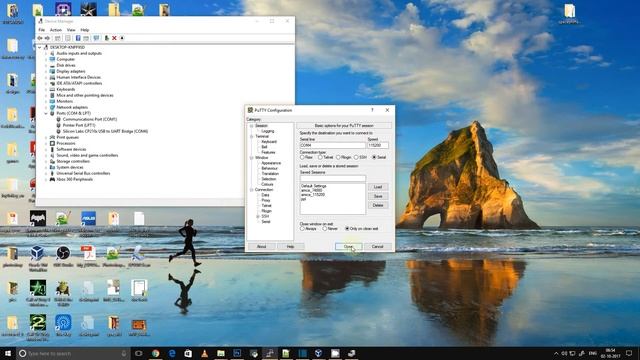Click Back arrow in Device Manager toolbar

point(40,38)
